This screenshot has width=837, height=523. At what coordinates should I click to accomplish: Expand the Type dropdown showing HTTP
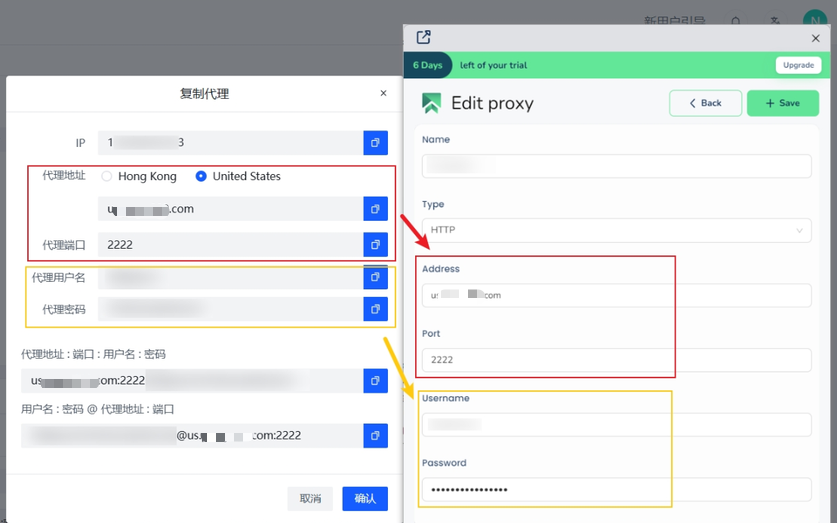(x=616, y=230)
